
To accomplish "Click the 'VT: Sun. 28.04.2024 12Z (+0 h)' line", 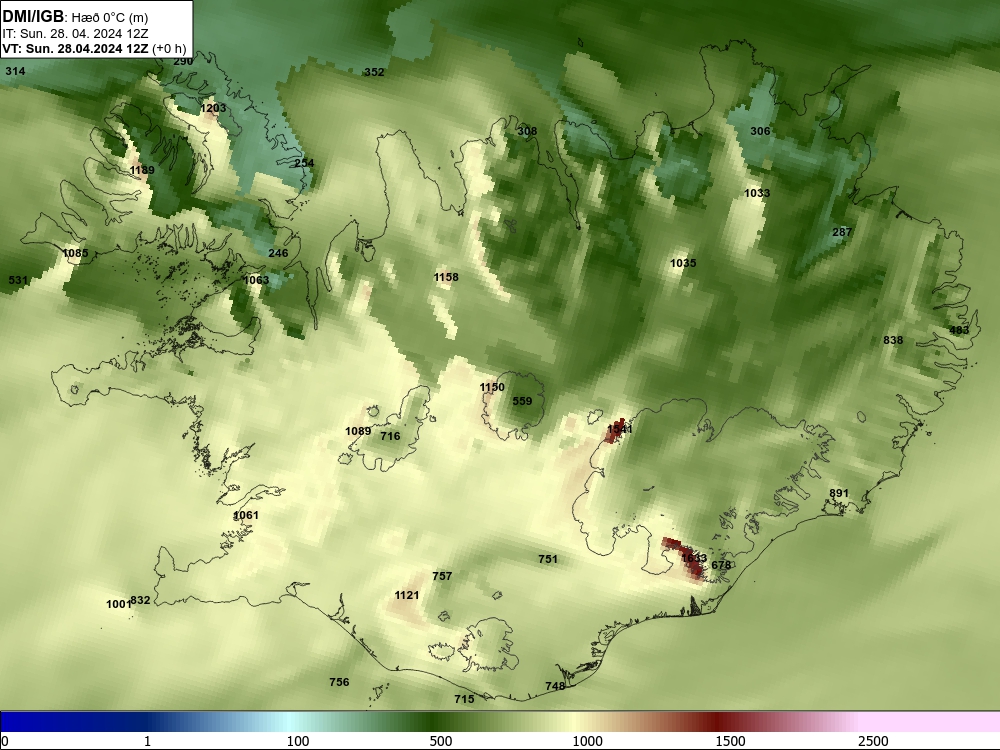I will pyautogui.click(x=94, y=49).
